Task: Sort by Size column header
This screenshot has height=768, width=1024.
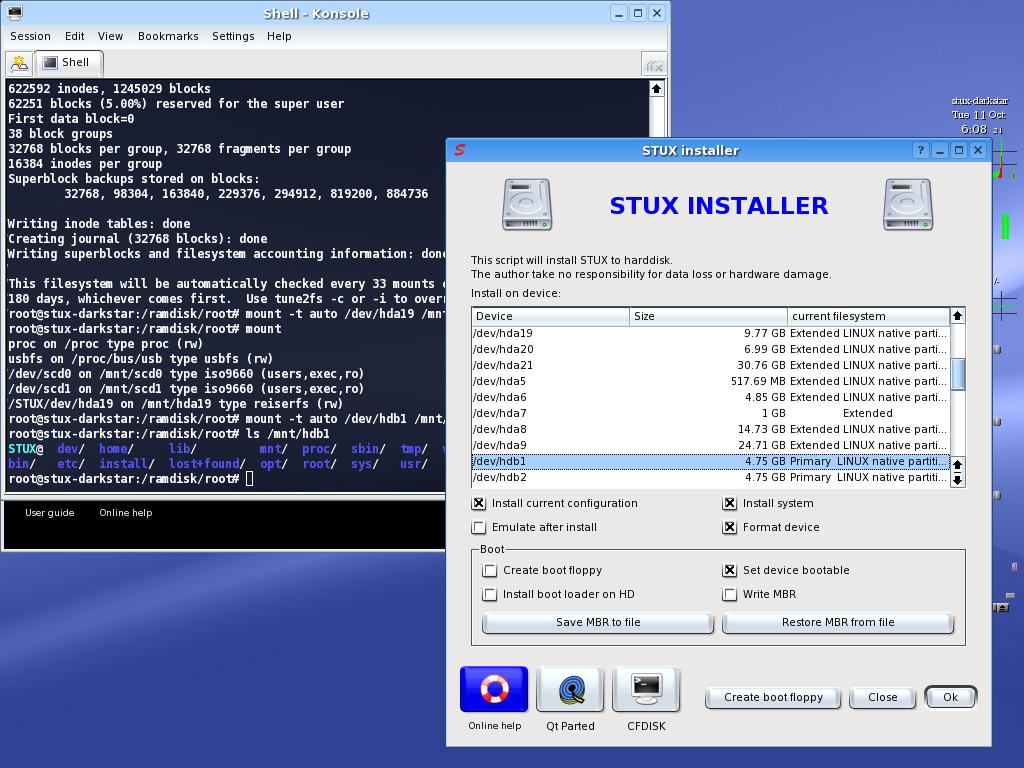Action: point(709,316)
